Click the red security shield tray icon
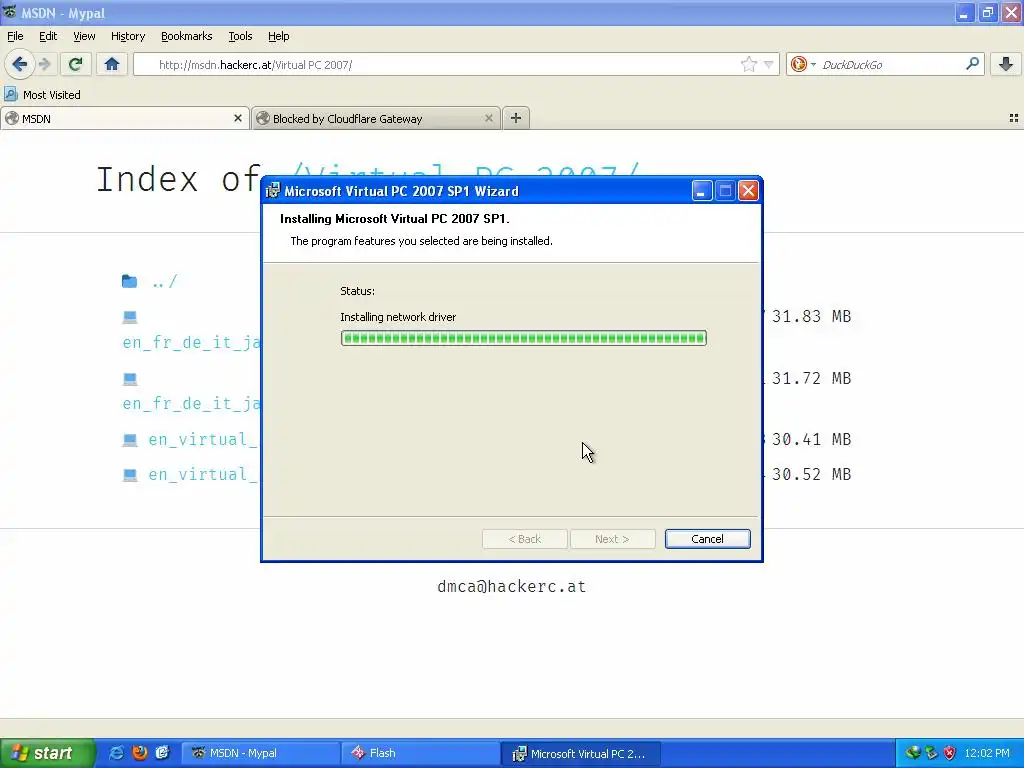The width and height of the screenshot is (1024, 768). pos(950,753)
